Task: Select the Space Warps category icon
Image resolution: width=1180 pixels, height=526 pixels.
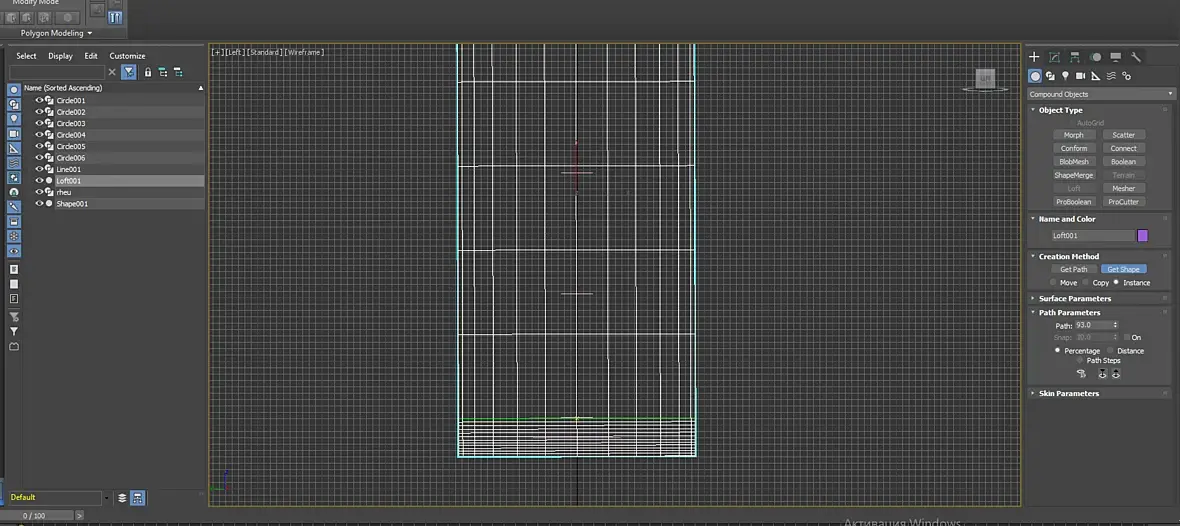Action: pos(1112,76)
